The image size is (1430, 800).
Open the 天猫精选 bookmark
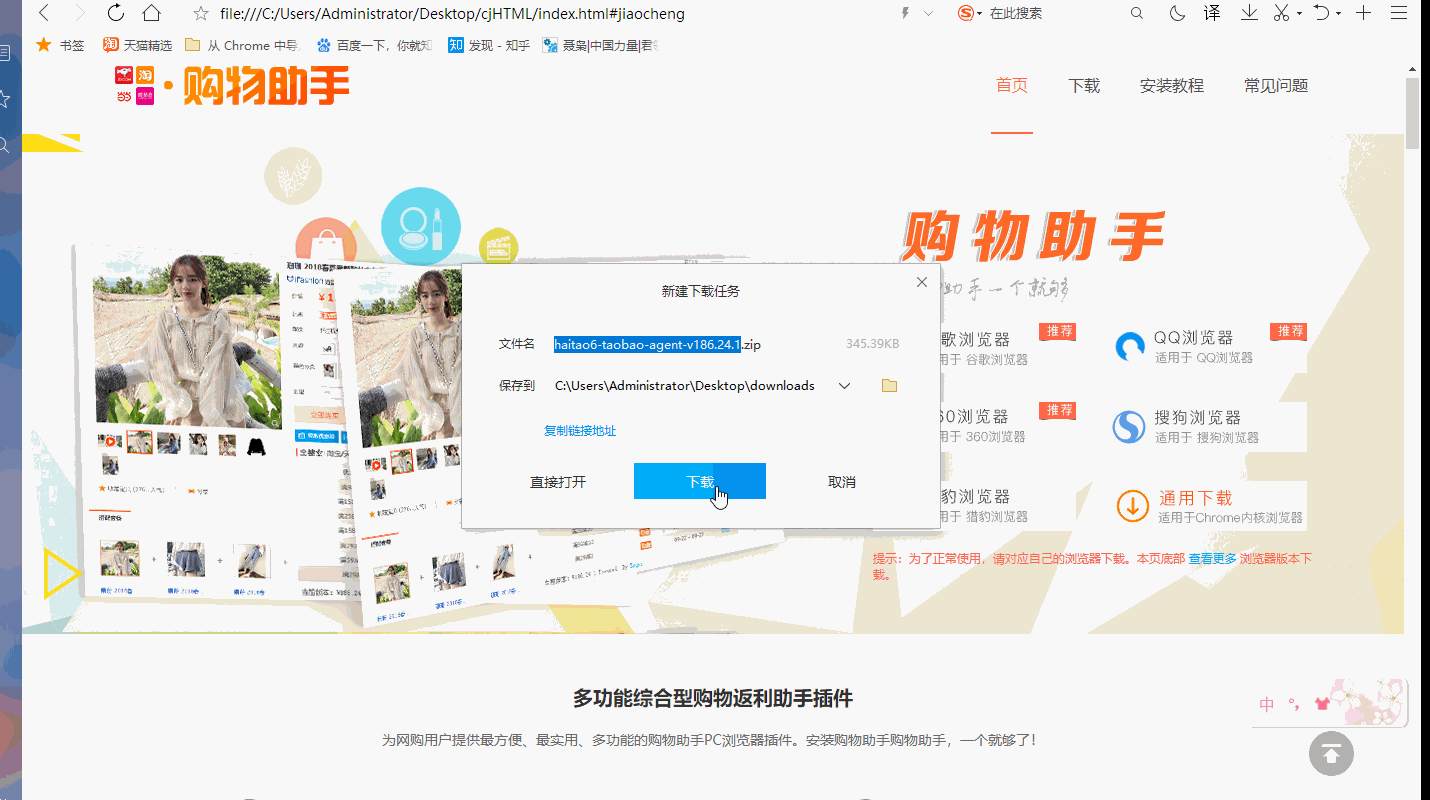coord(138,45)
